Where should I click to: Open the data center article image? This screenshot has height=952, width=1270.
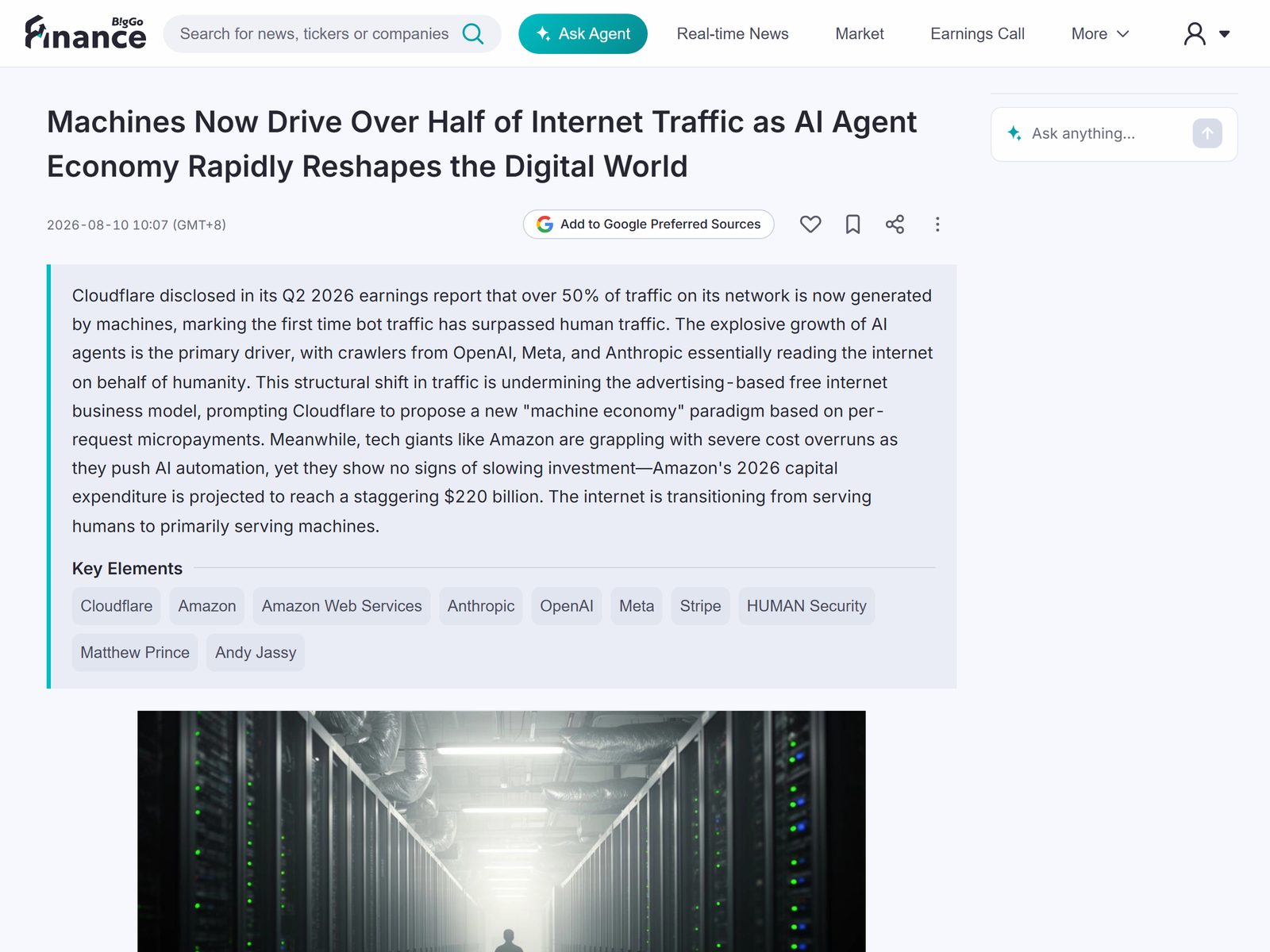[502, 831]
